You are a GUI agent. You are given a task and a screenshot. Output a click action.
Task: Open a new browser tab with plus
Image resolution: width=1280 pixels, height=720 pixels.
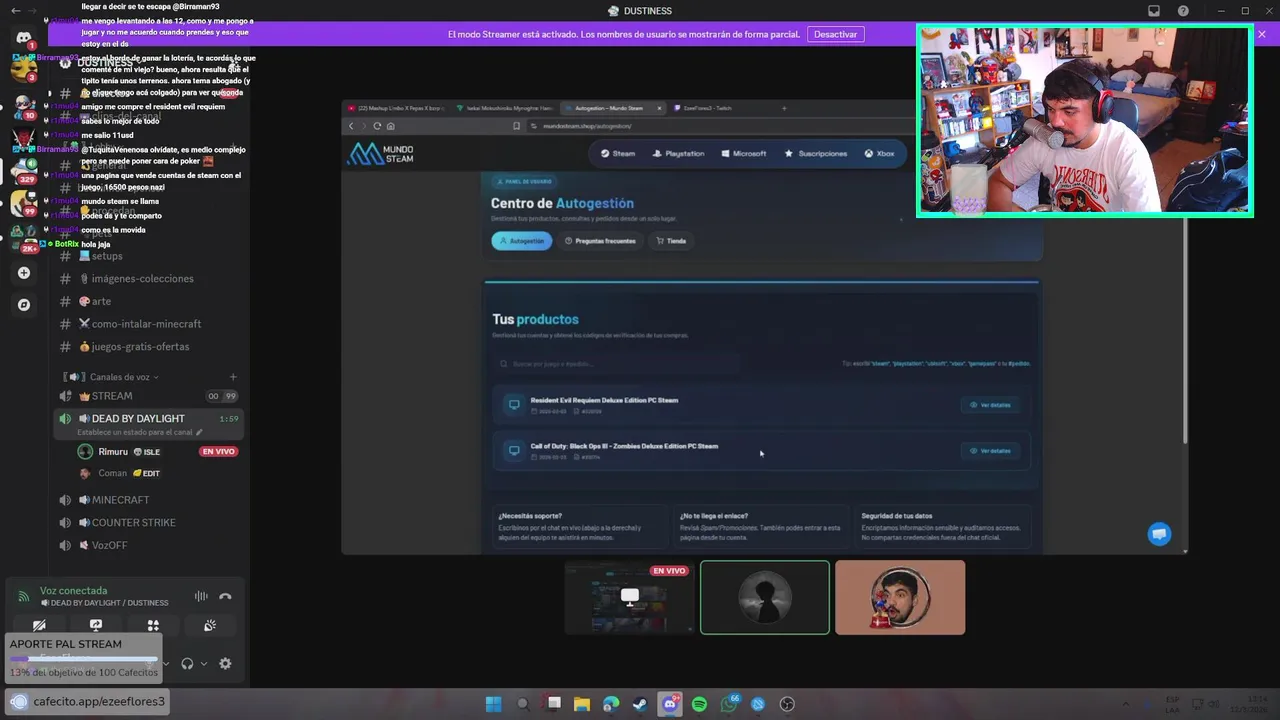784,108
